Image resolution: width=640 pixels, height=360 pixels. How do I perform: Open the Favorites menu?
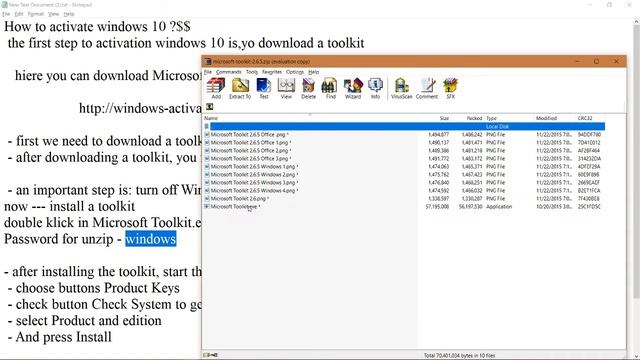coord(272,72)
